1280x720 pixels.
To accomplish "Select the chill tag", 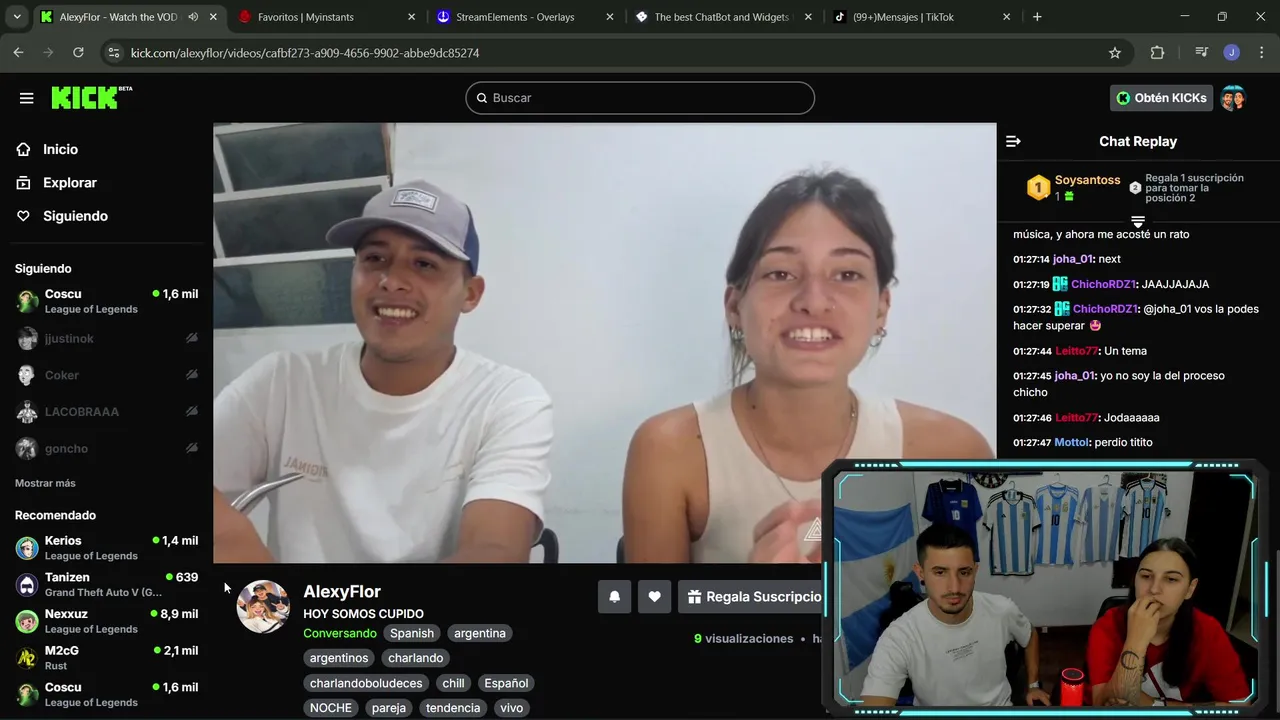I will (454, 683).
